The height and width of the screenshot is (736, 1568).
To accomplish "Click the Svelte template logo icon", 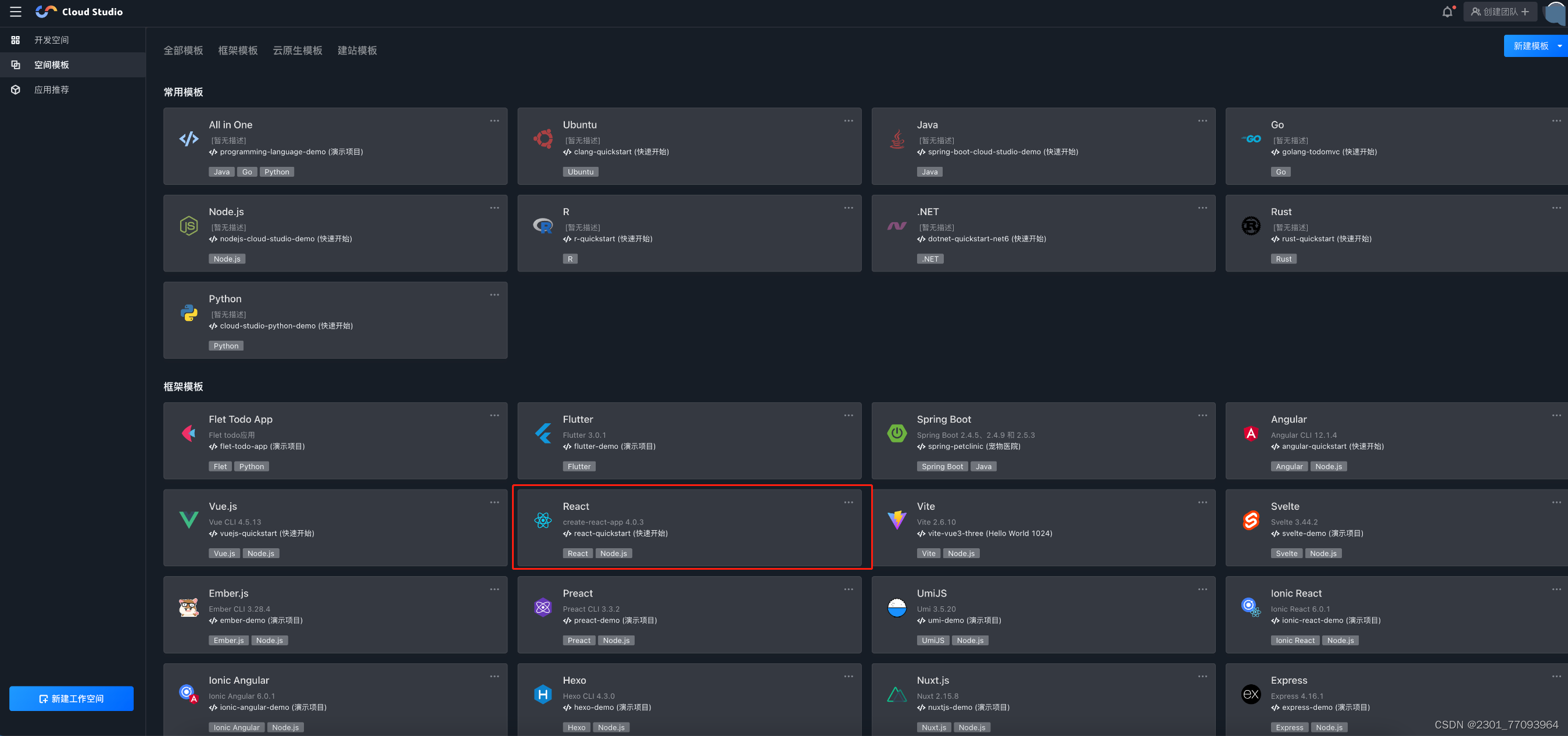I will pyautogui.click(x=1250, y=520).
